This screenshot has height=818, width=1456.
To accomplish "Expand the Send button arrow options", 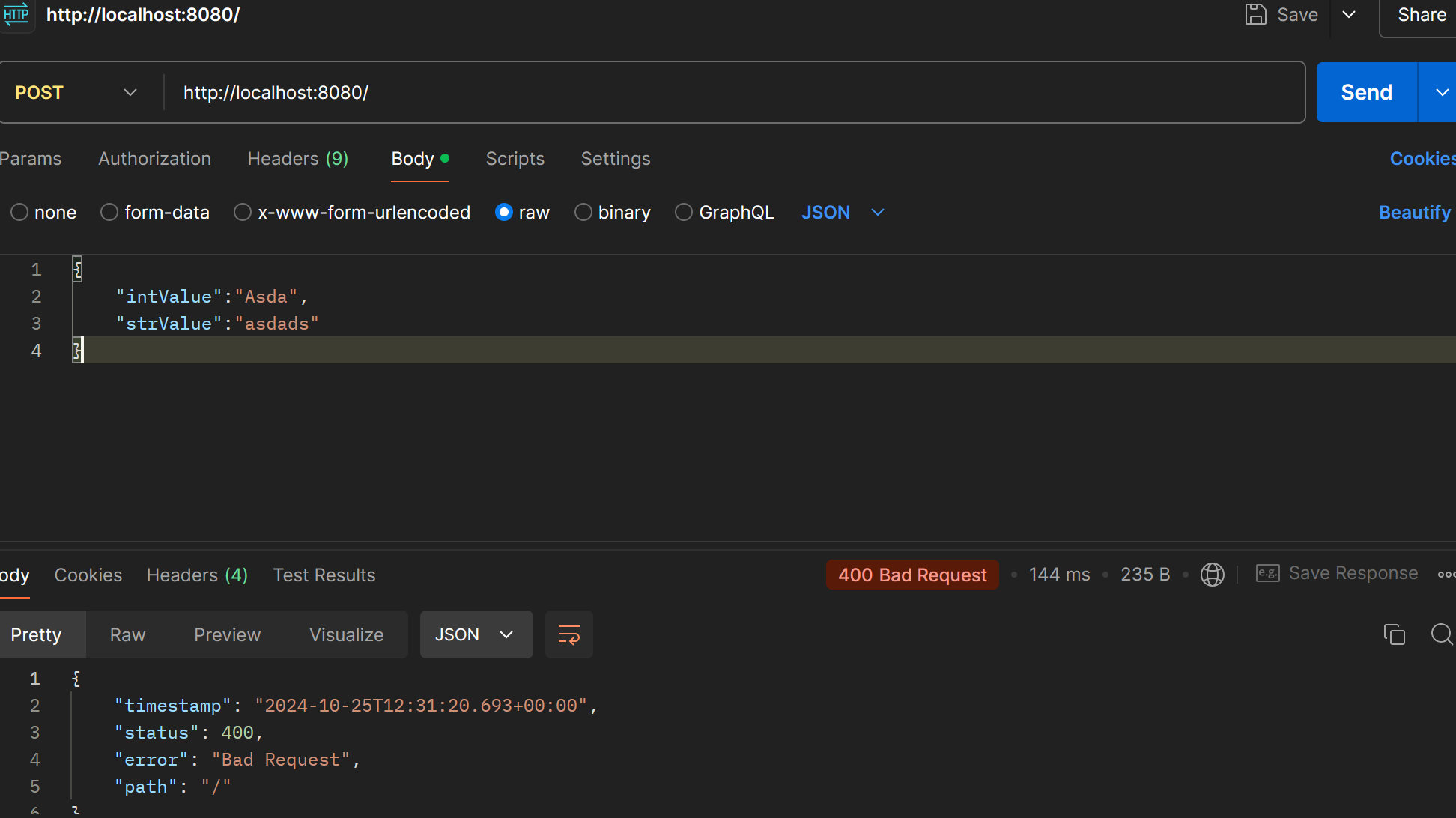I will [x=1440, y=92].
